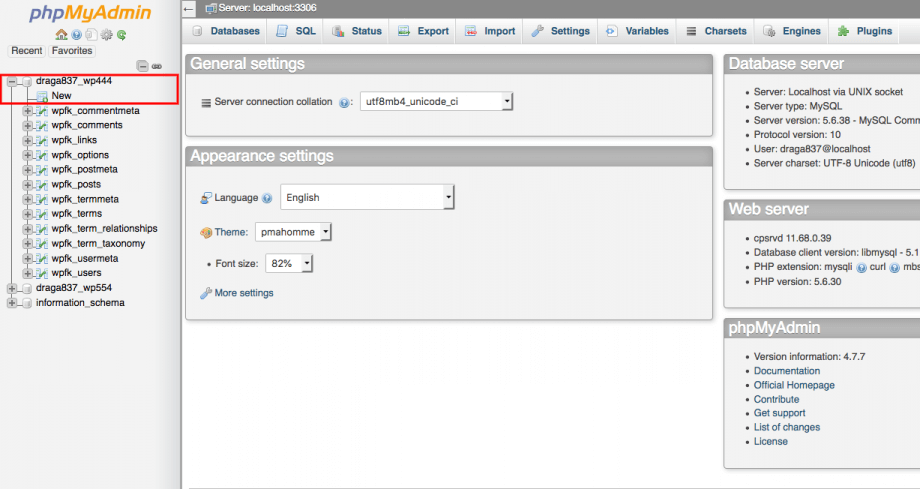Switch to the Databases tab

[225, 31]
